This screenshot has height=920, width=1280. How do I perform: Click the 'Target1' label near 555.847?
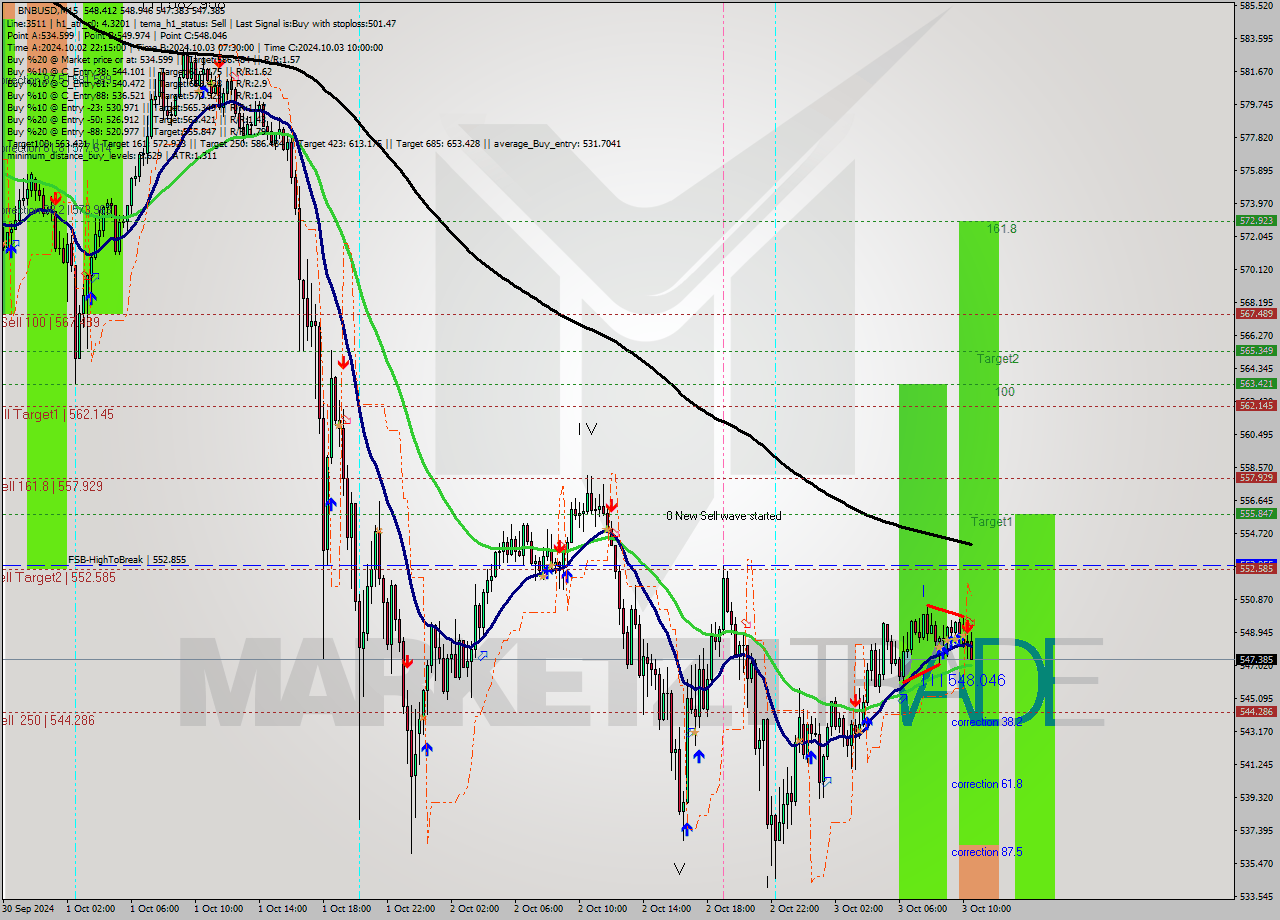click(992, 522)
